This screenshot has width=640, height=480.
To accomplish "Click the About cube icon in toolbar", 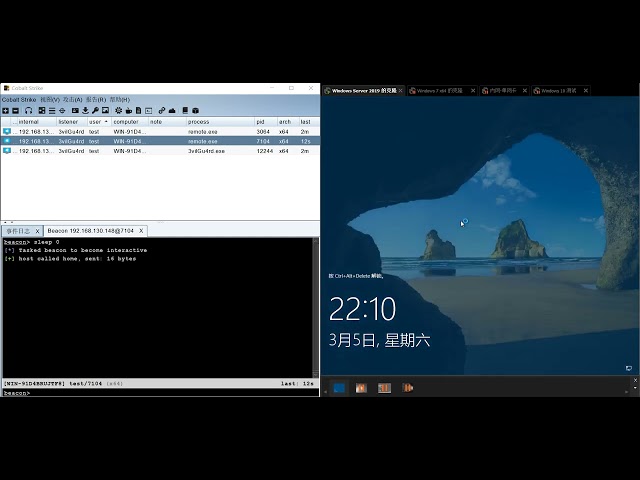I will (196, 111).
